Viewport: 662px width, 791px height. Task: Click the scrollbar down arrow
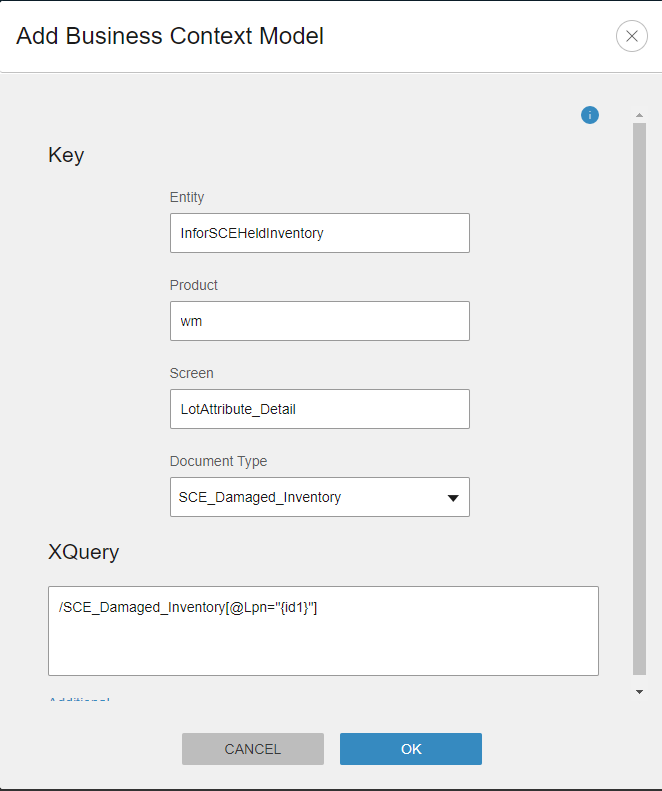pyautogui.click(x=640, y=691)
